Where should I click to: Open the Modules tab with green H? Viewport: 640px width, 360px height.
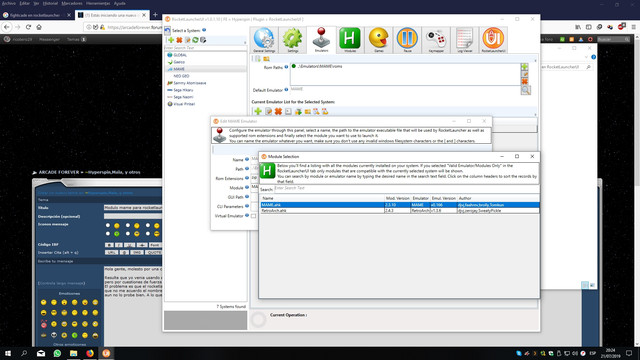click(350, 40)
